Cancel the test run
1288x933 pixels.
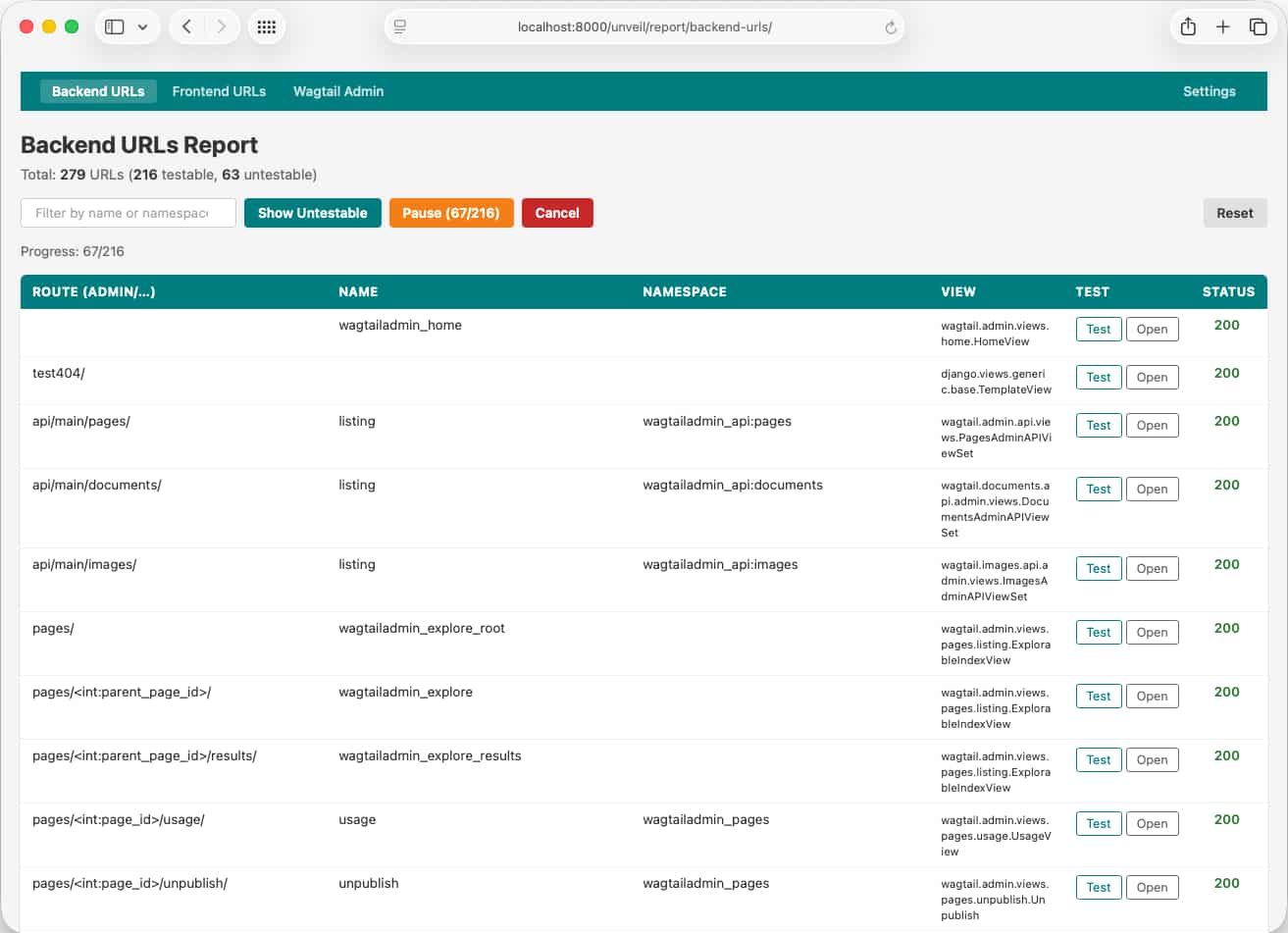pyautogui.click(x=557, y=213)
